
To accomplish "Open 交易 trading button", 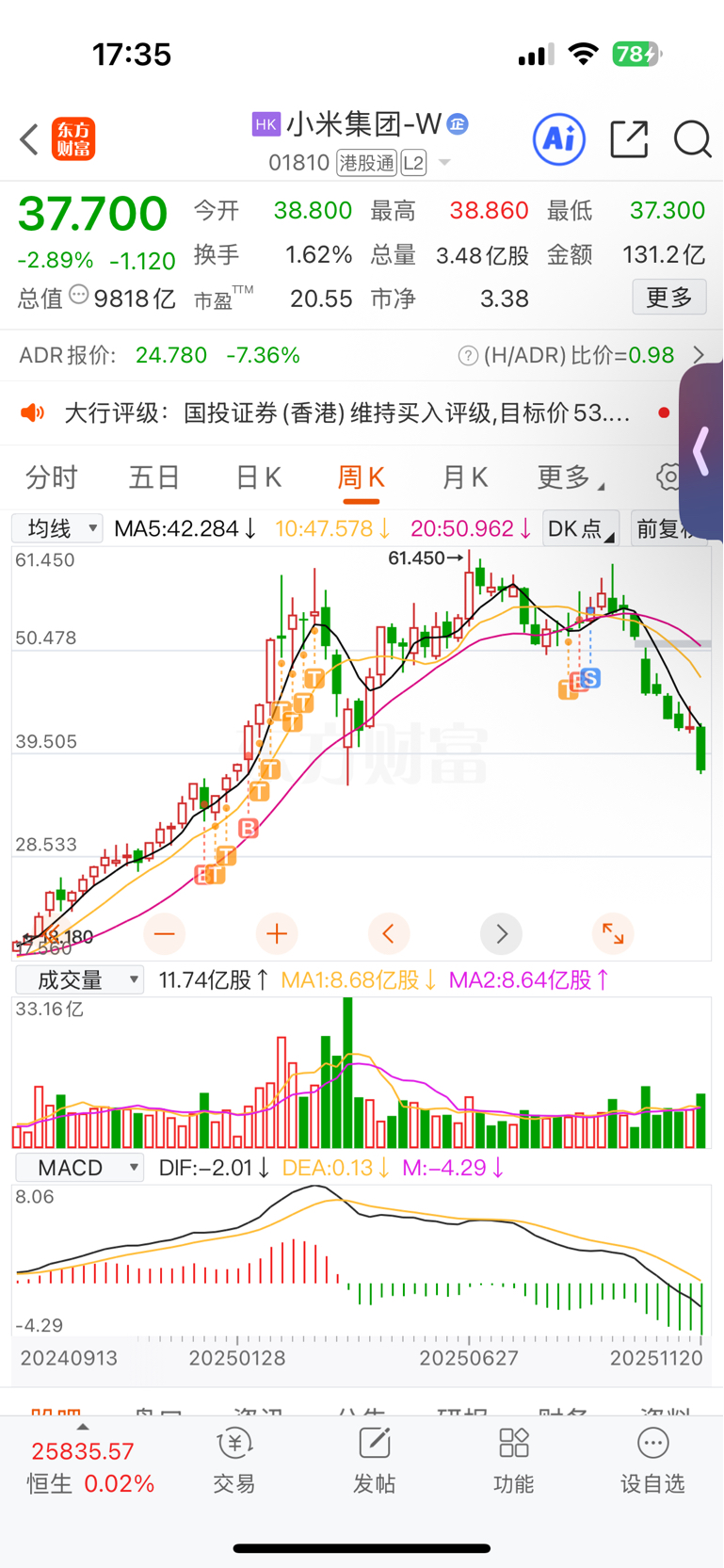I will (x=234, y=1461).
